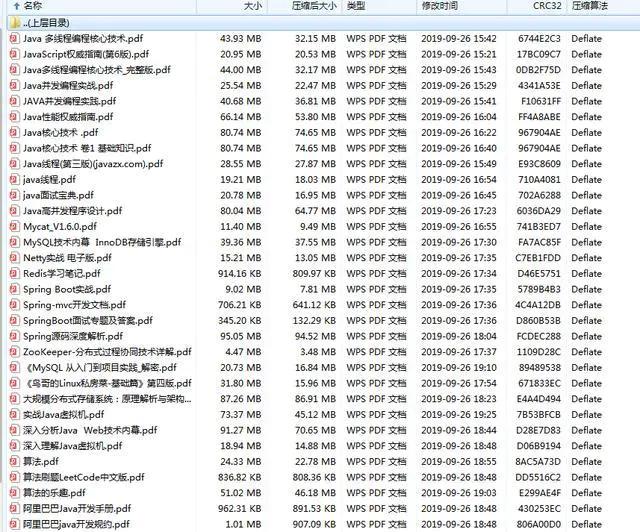This screenshot has height=532, width=640.
Task: Select file 大规模分布式存储系统：原理解析与架构...
Action: click(x=107, y=399)
